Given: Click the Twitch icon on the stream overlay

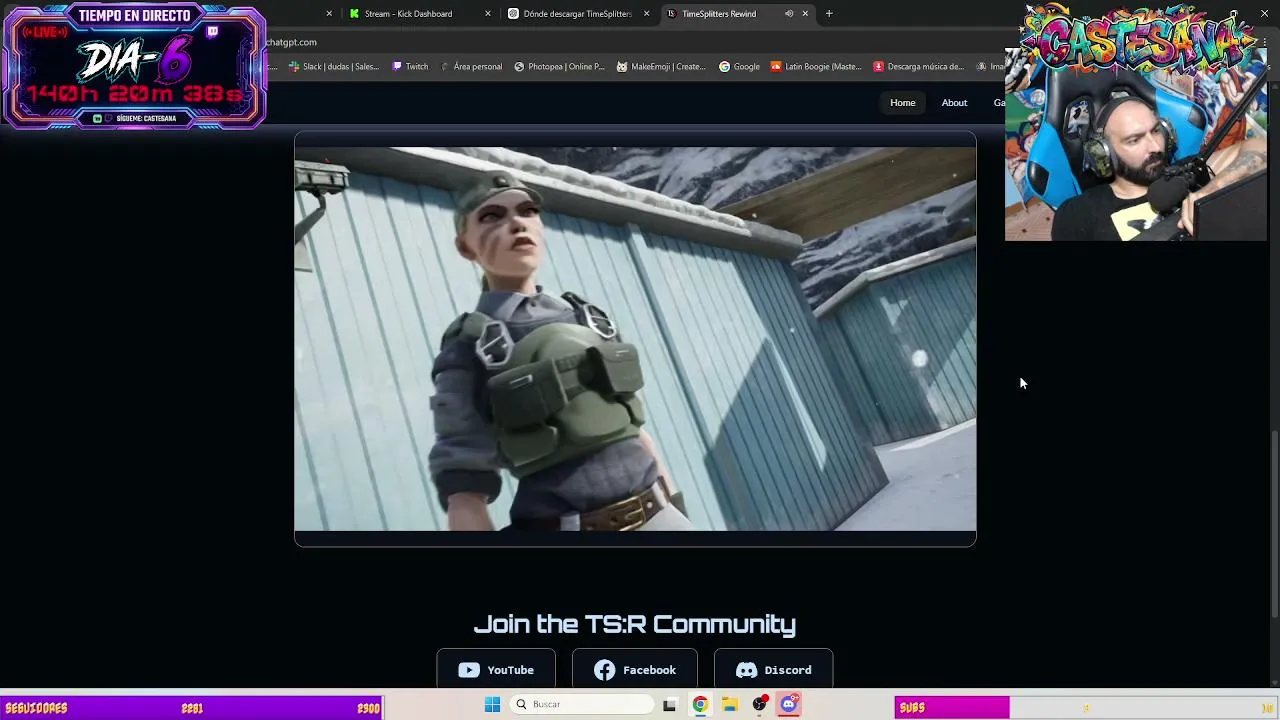Looking at the screenshot, I should (x=212, y=32).
